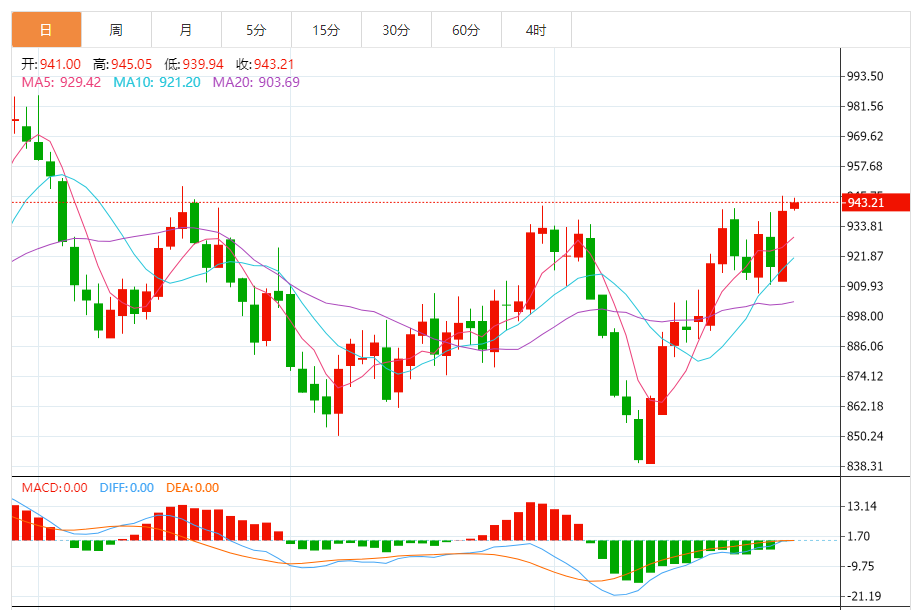Open the 4时 timeframe tab
Viewport: 918px width, 610px height.
coord(536,30)
